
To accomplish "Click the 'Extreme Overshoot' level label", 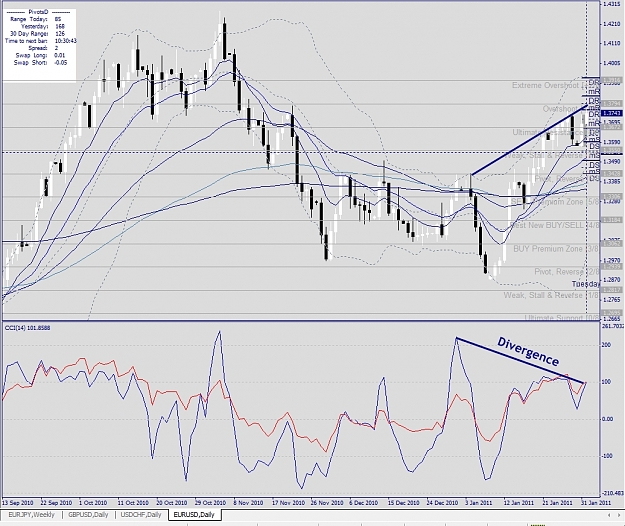I will (x=554, y=85).
